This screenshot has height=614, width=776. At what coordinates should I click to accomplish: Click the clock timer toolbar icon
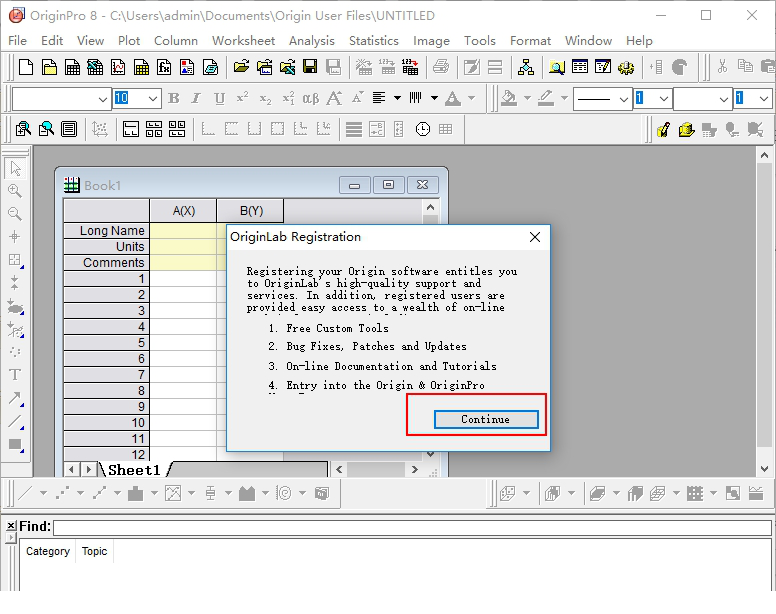pyautogui.click(x=423, y=130)
